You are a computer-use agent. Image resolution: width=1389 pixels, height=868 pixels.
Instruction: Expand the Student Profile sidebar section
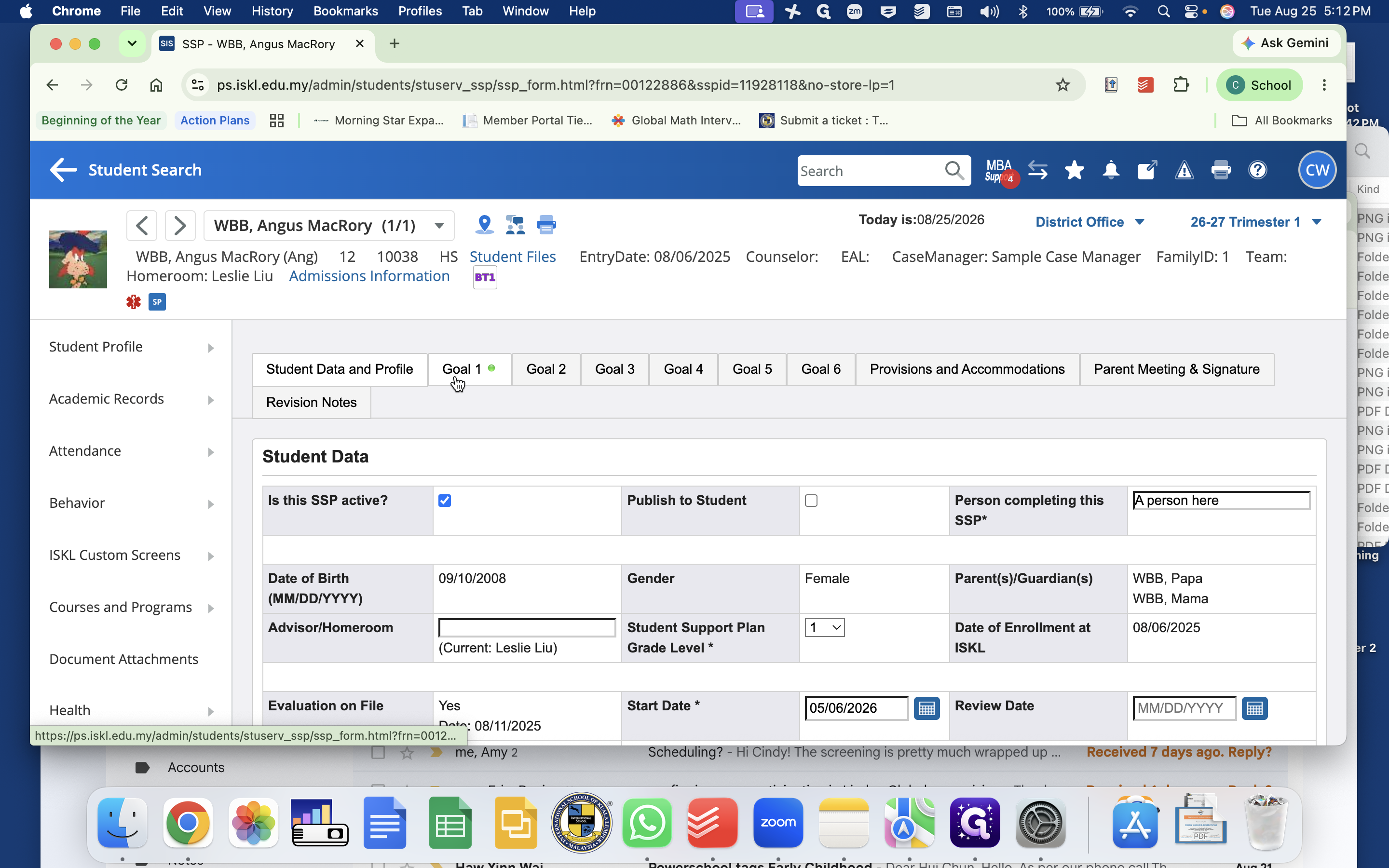[x=132, y=347]
